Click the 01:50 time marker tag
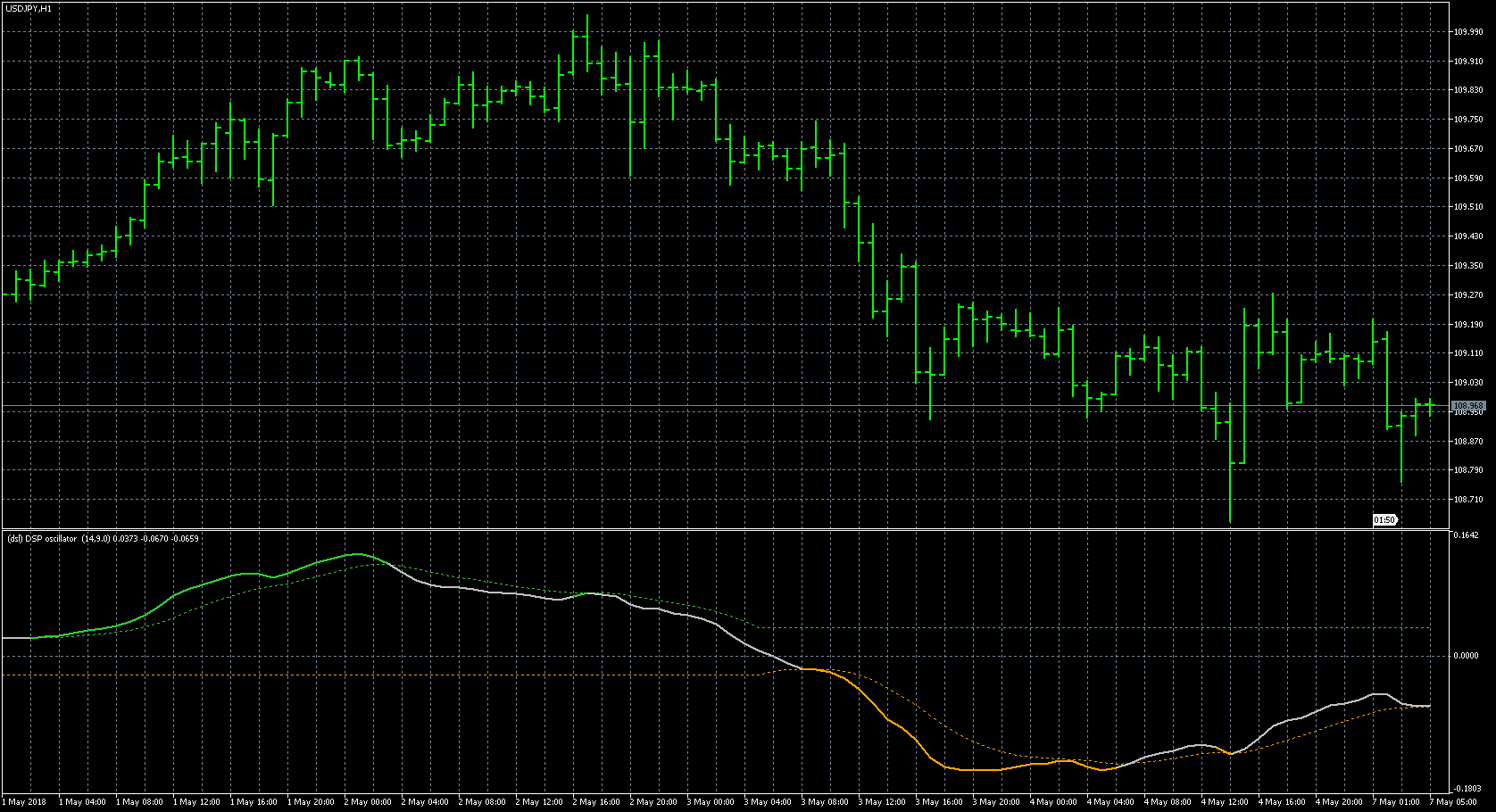 (1384, 520)
